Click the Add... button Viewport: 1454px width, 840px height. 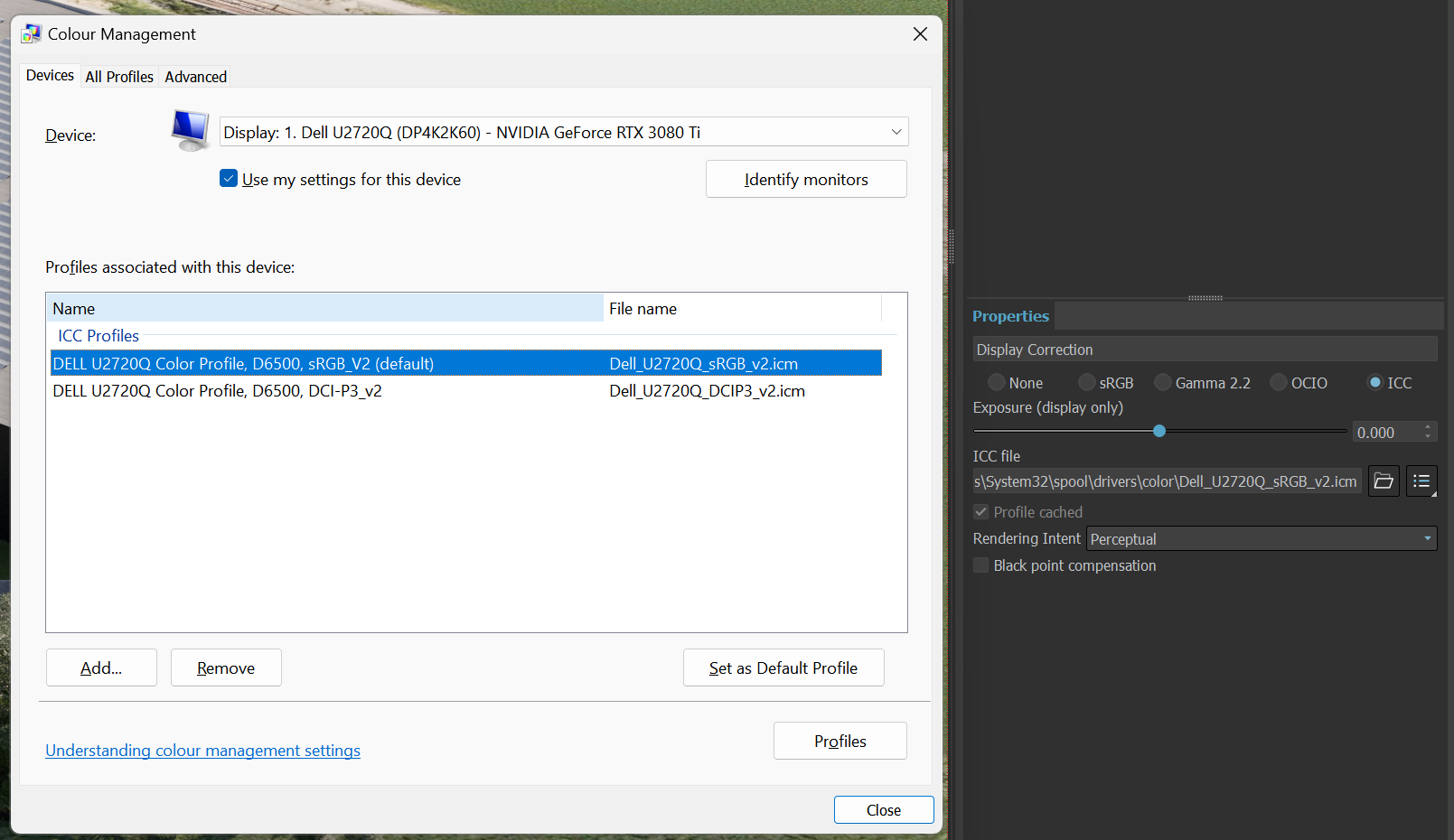click(101, 667)
